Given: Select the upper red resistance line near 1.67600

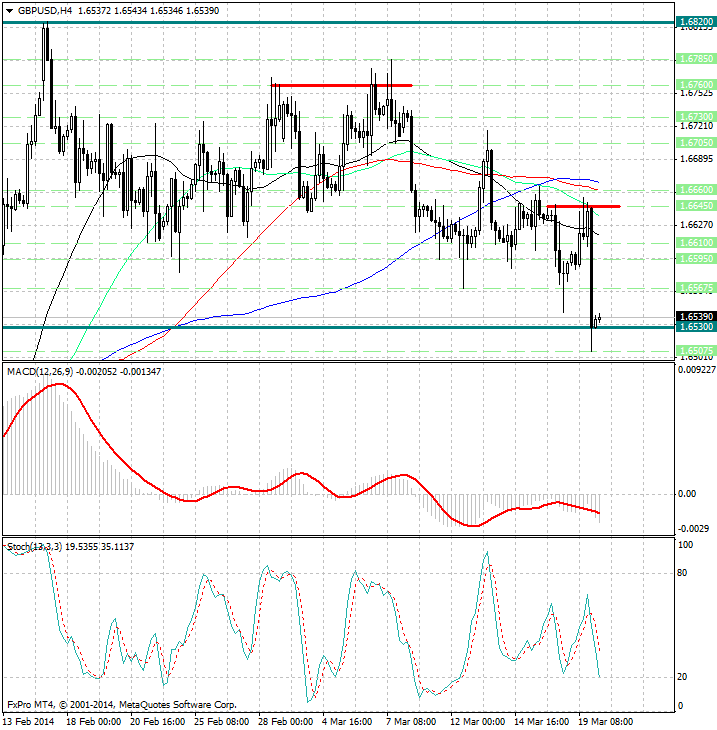Looking at the screenshot, I should click(340, 85).
